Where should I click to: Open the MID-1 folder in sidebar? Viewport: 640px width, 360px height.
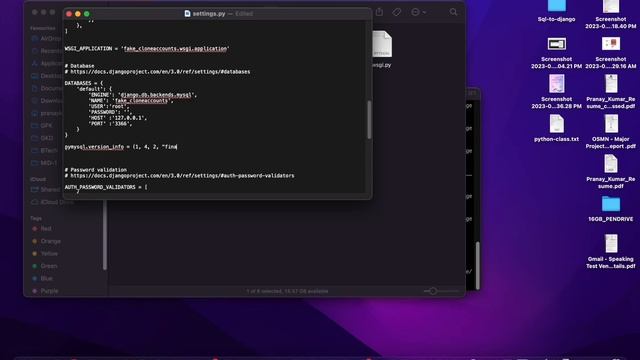tap(44, 163)
